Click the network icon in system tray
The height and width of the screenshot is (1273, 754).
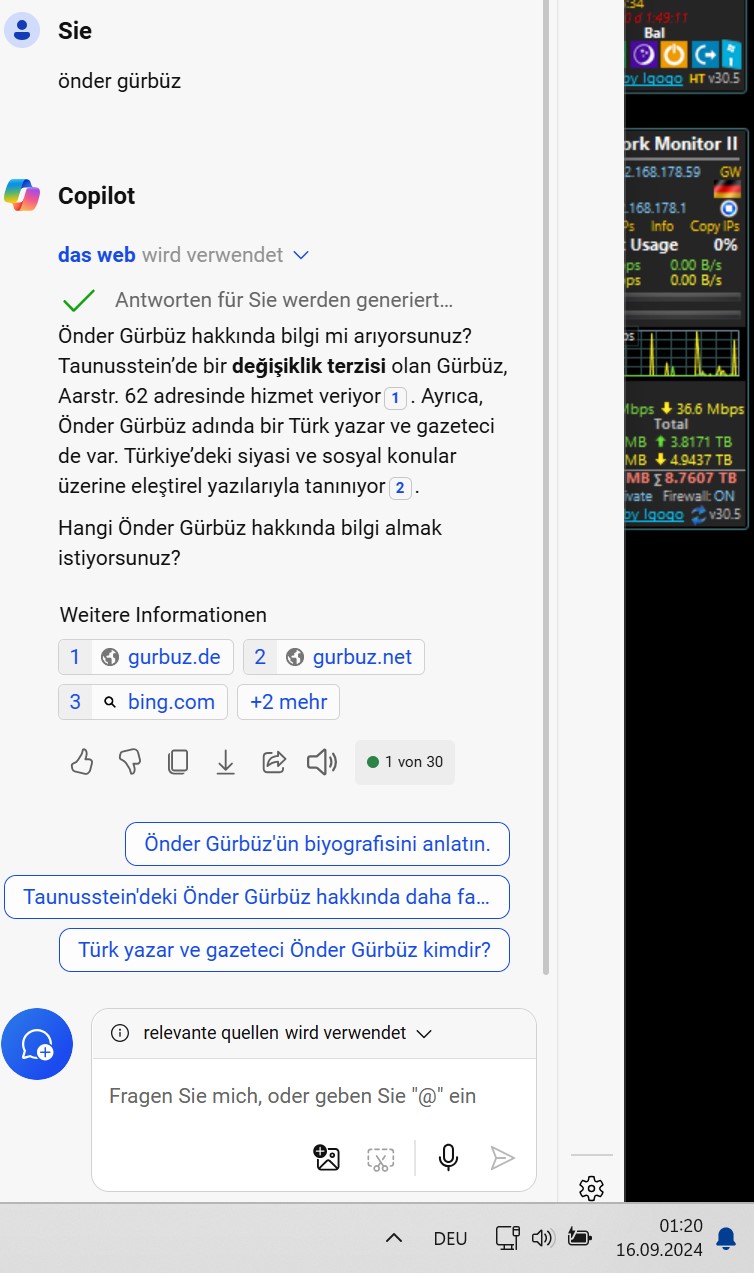[x=508, y=1238]
